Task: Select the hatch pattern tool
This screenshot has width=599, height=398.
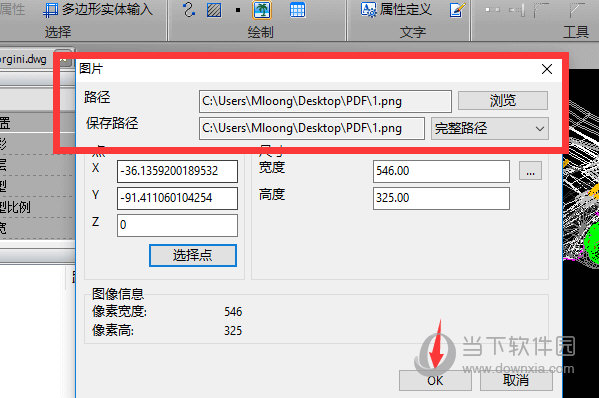Action: point(214,10)
